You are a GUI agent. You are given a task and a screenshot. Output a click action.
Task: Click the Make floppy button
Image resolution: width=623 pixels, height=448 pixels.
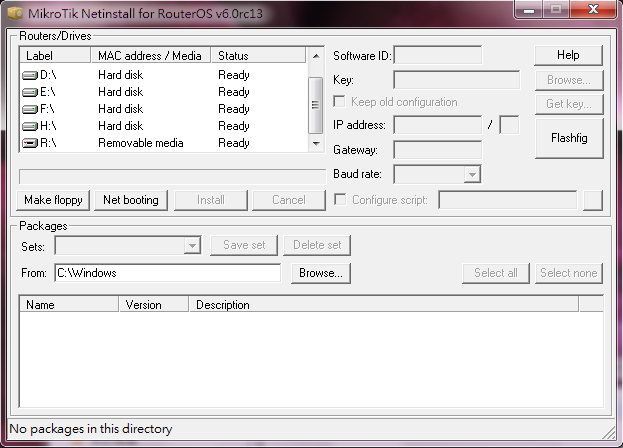coord(53,200)
